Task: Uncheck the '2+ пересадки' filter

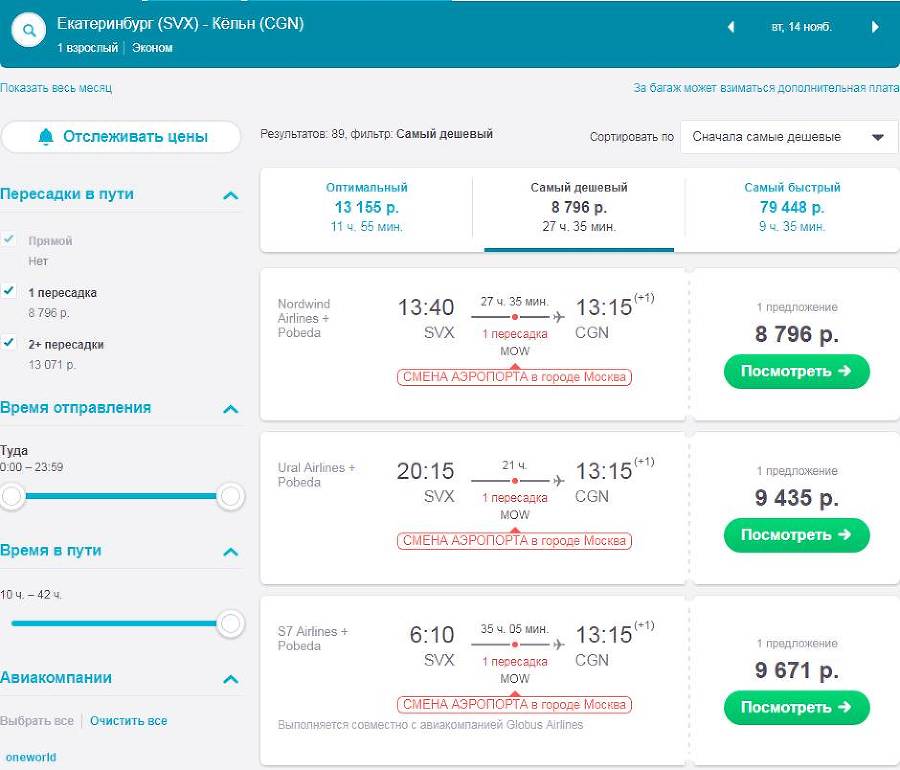Action: click(10, 343)
